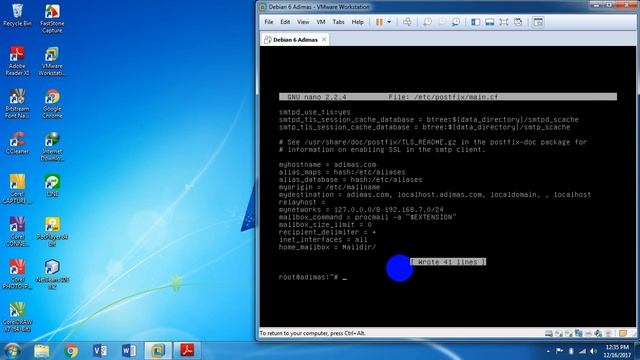Toggle the library sidebar view icon
Viewport: 640px width, 360px height.
476,22
